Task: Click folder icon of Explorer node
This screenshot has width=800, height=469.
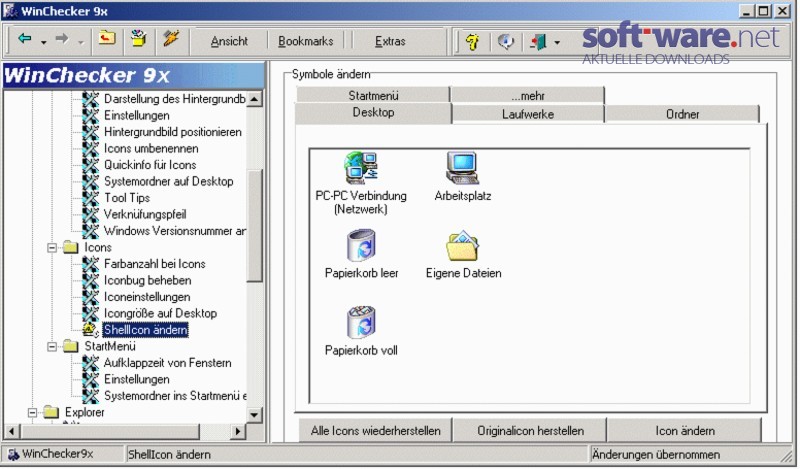Action: pos(51,412)
